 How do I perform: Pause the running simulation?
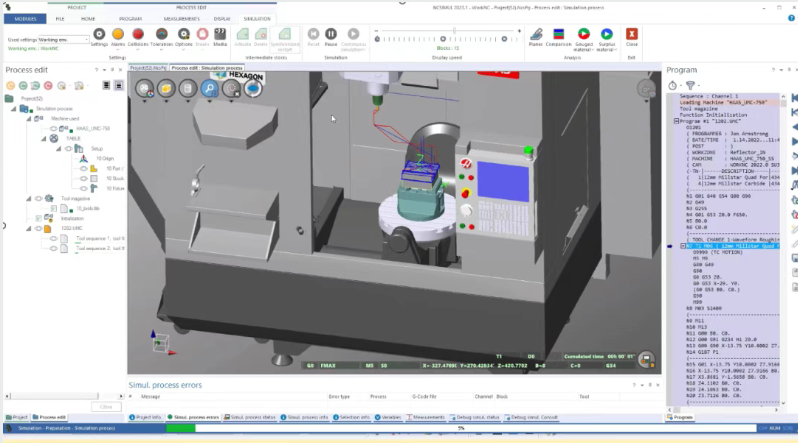pyautogui.click(x=331, y=35)
